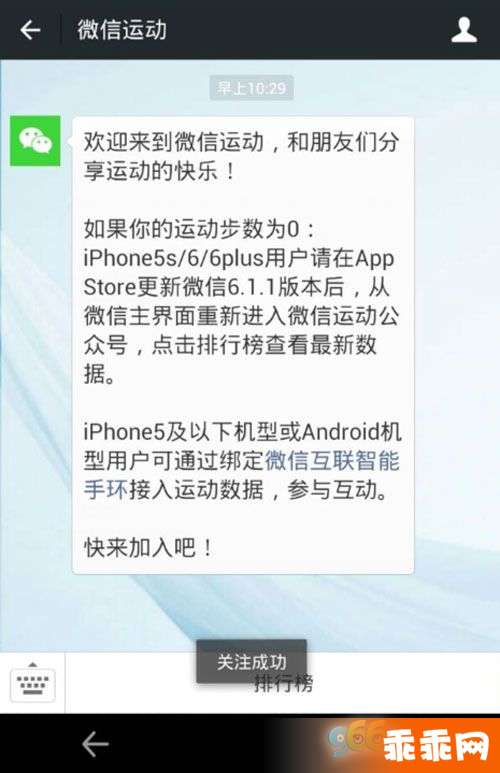Click the 手环 link continuation on the next line
The height and width of the screenshot is (773, 500).
(x=106, y=490)
